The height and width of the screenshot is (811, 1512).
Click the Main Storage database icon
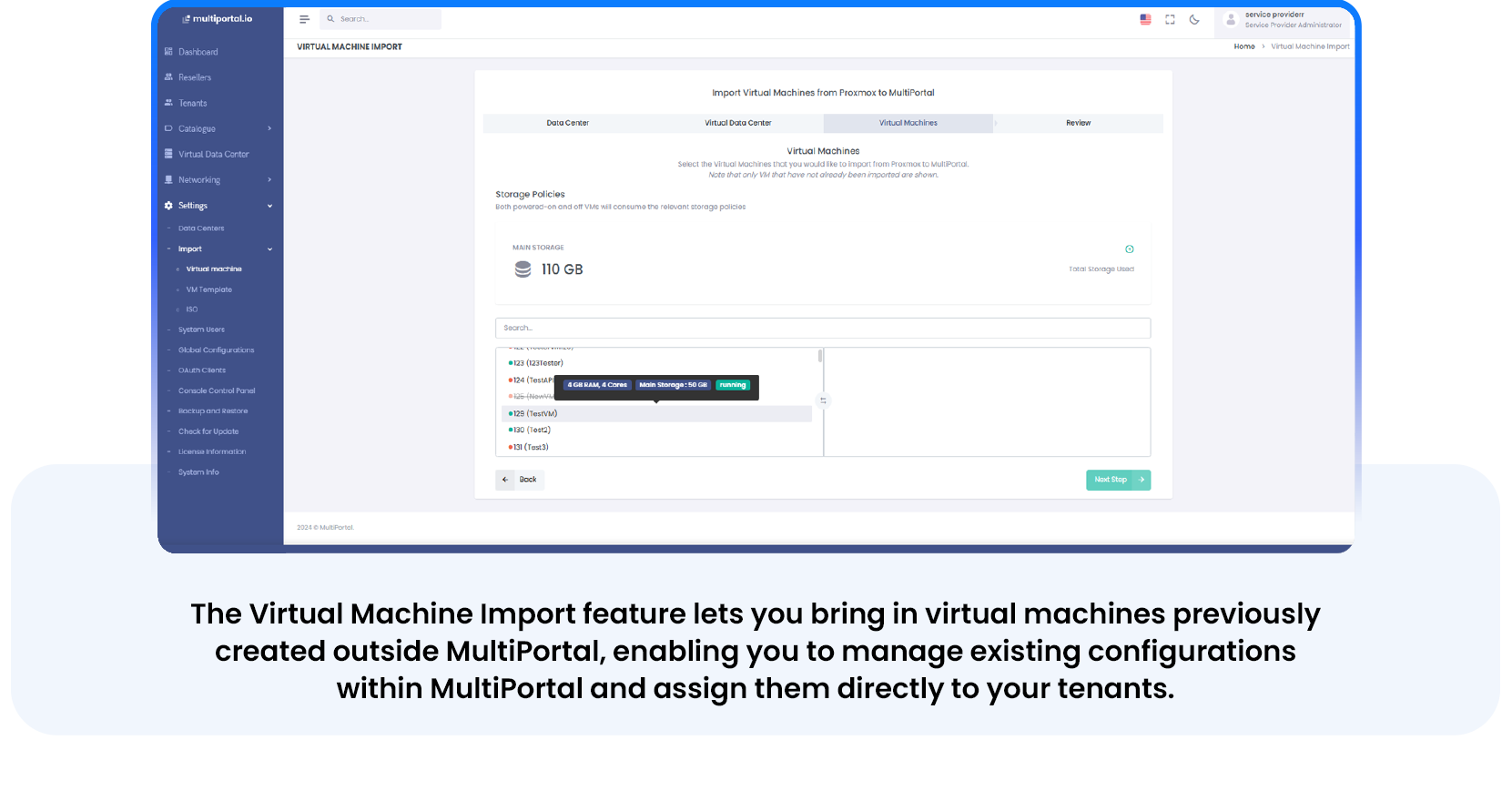click(523, 269)
